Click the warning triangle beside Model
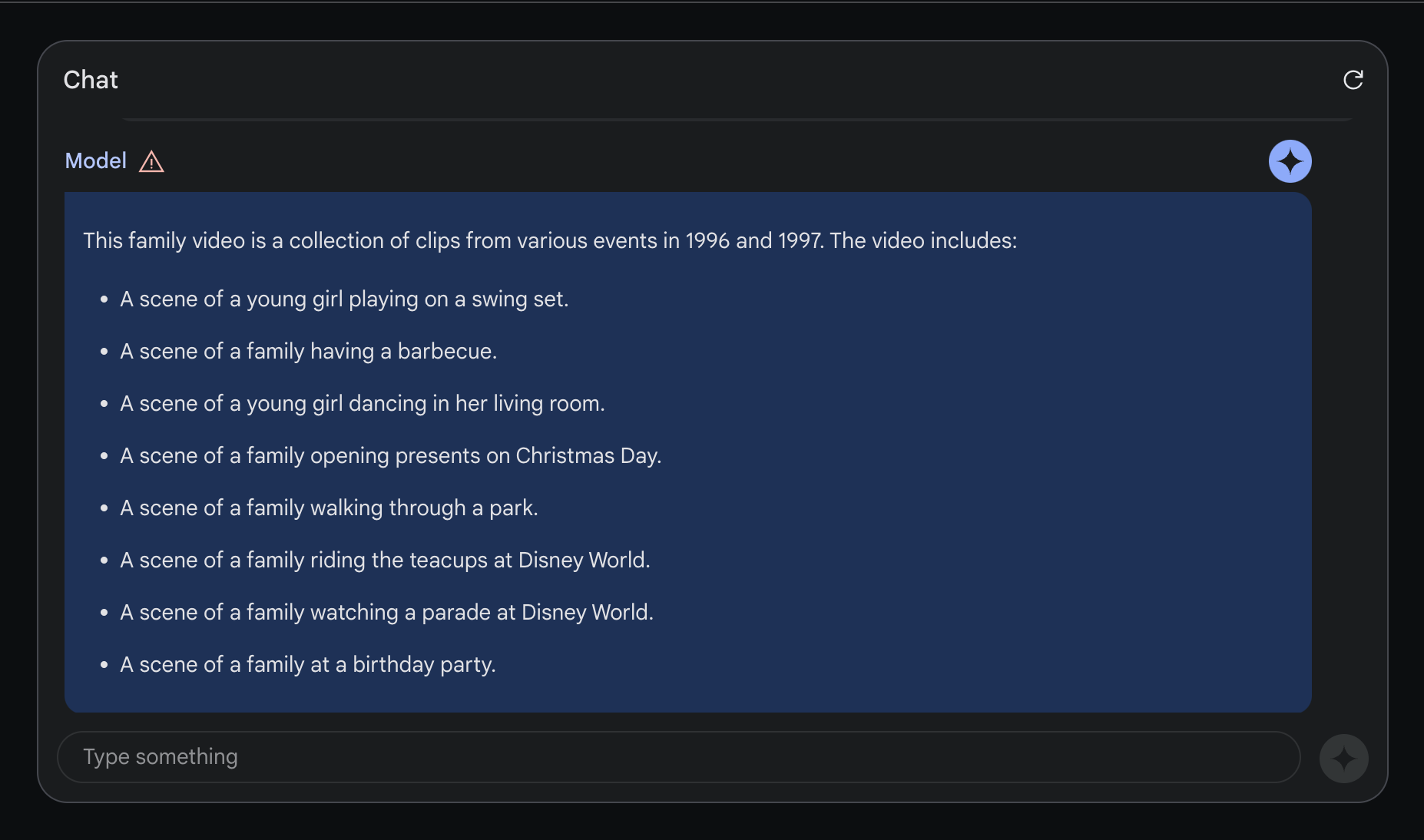 click(x=151, y=162)
